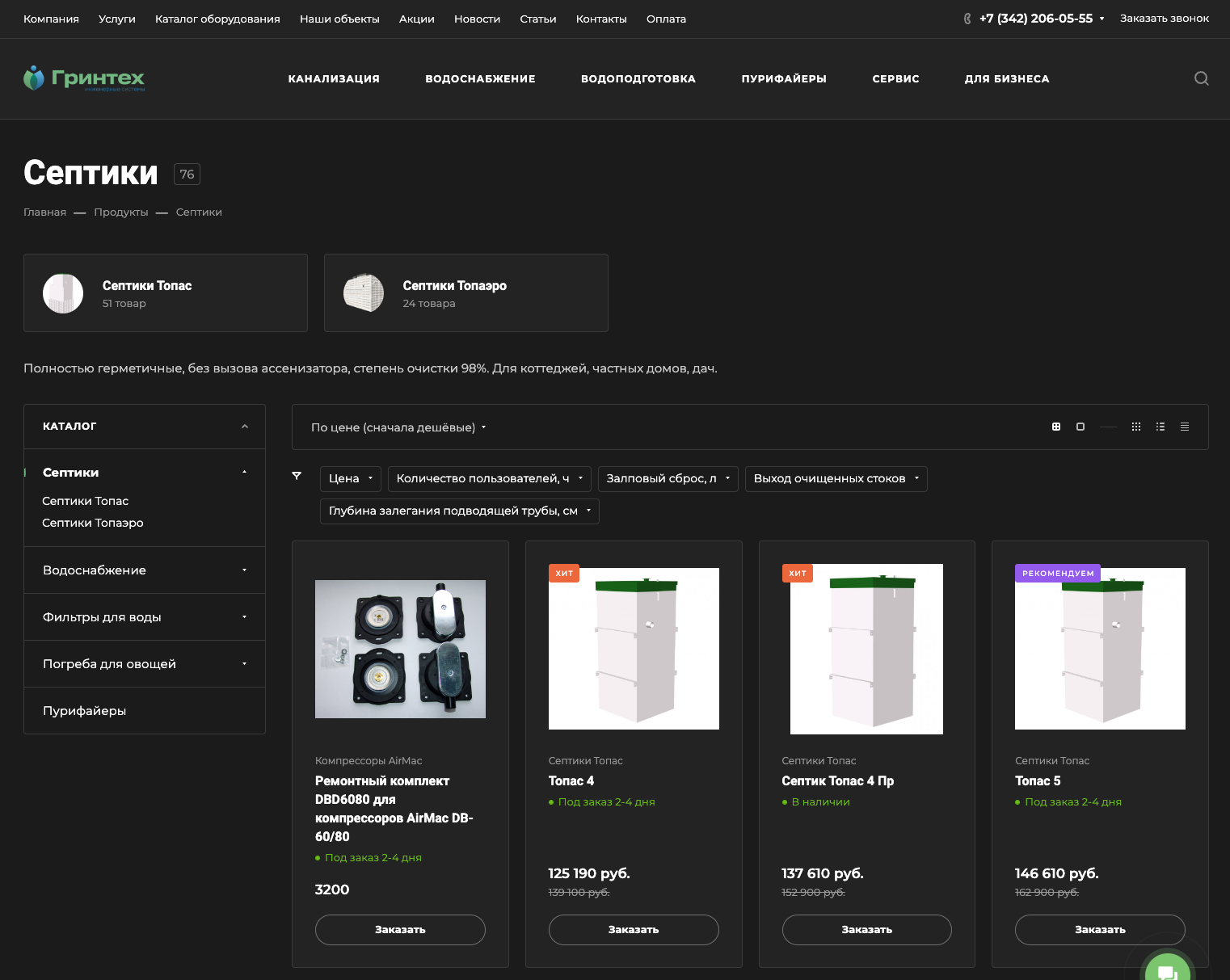This screenshot has height=980, width=1230.
Task: Click the phone icon beside the number
Action: click(967, 19)
